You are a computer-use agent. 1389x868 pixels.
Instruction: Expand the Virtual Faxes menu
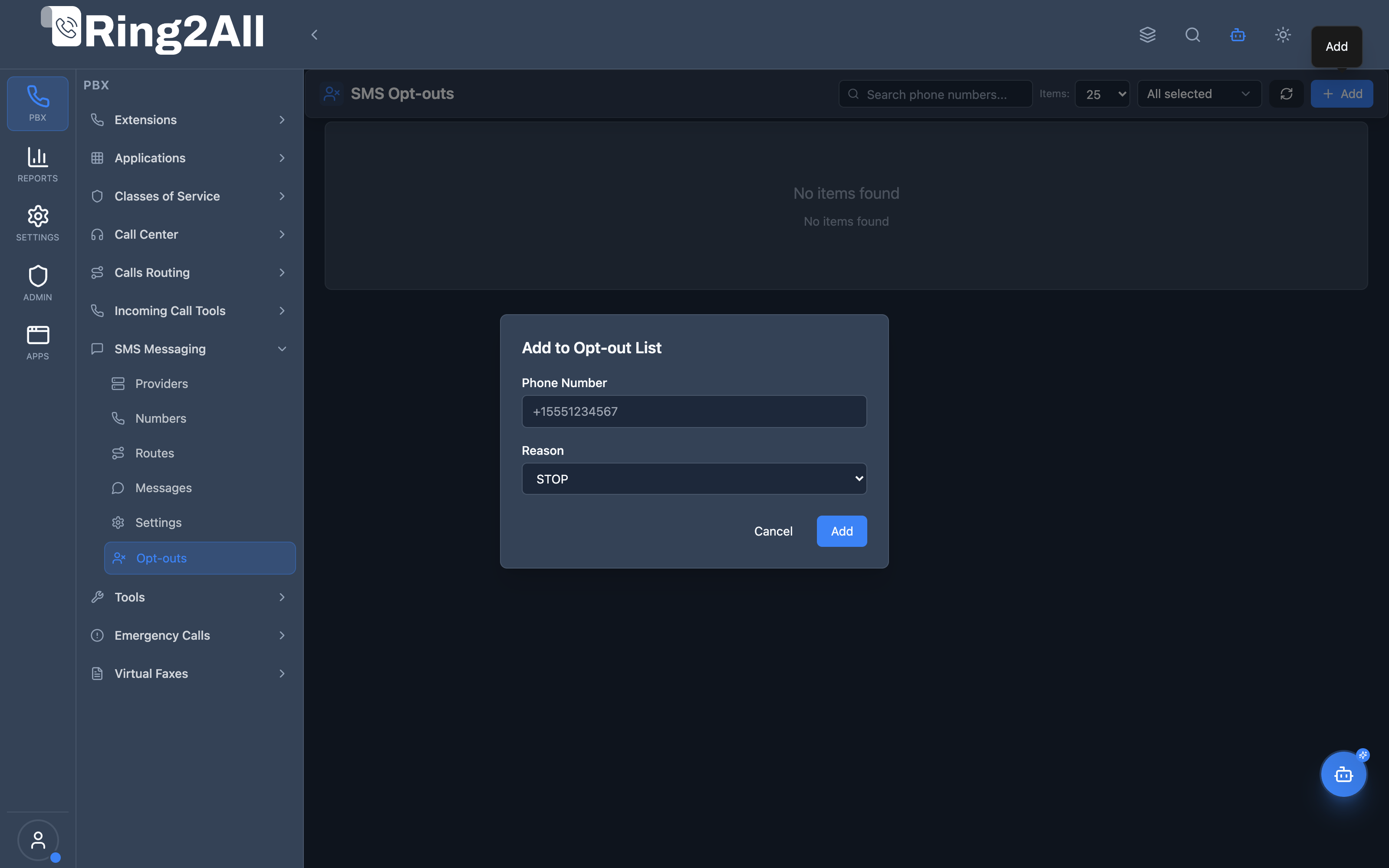pos(188,674)
